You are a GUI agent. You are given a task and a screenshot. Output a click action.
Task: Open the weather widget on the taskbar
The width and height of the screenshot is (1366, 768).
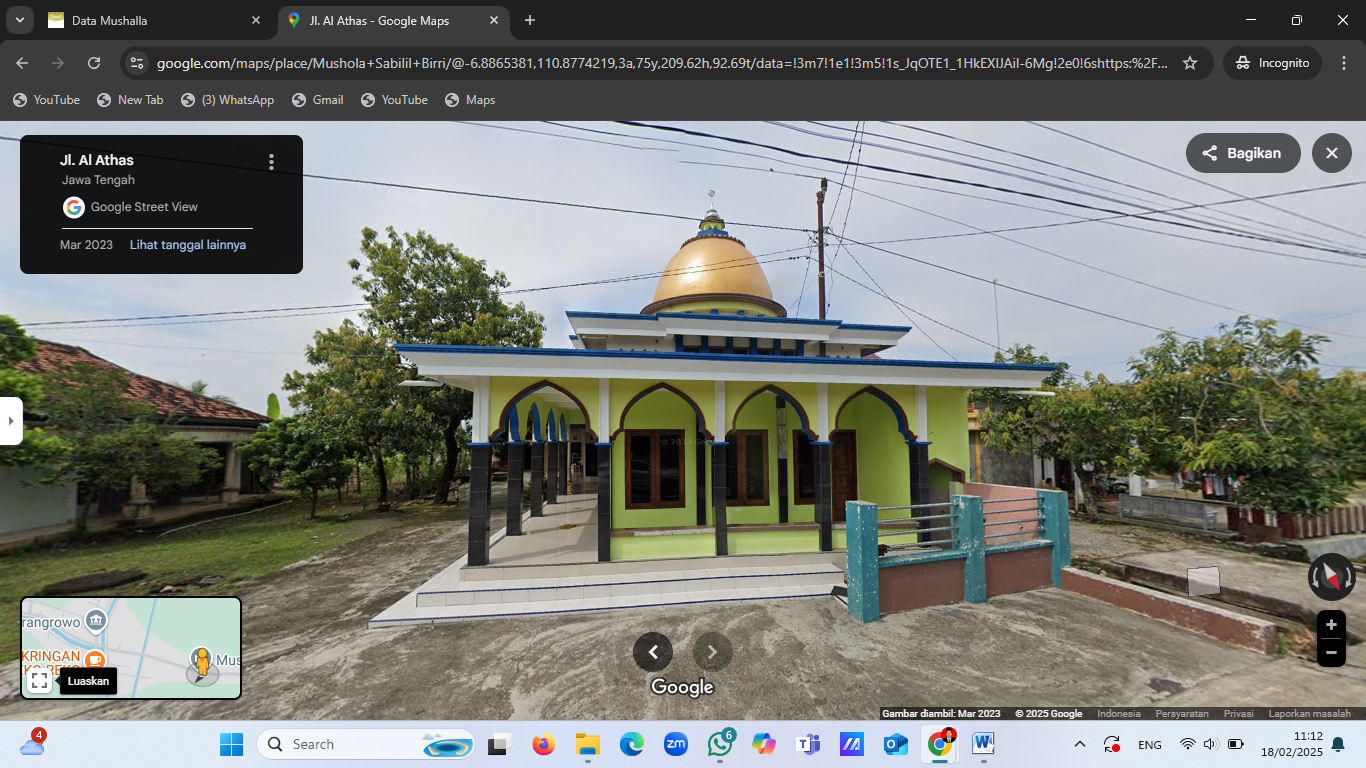[x=32, y=744]
